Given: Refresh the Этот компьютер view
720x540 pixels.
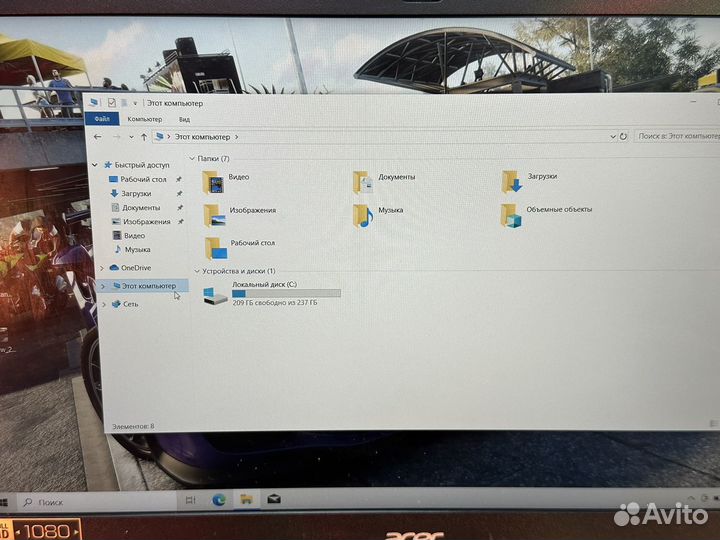Looking at the screenshot, I should click(623, 136).
